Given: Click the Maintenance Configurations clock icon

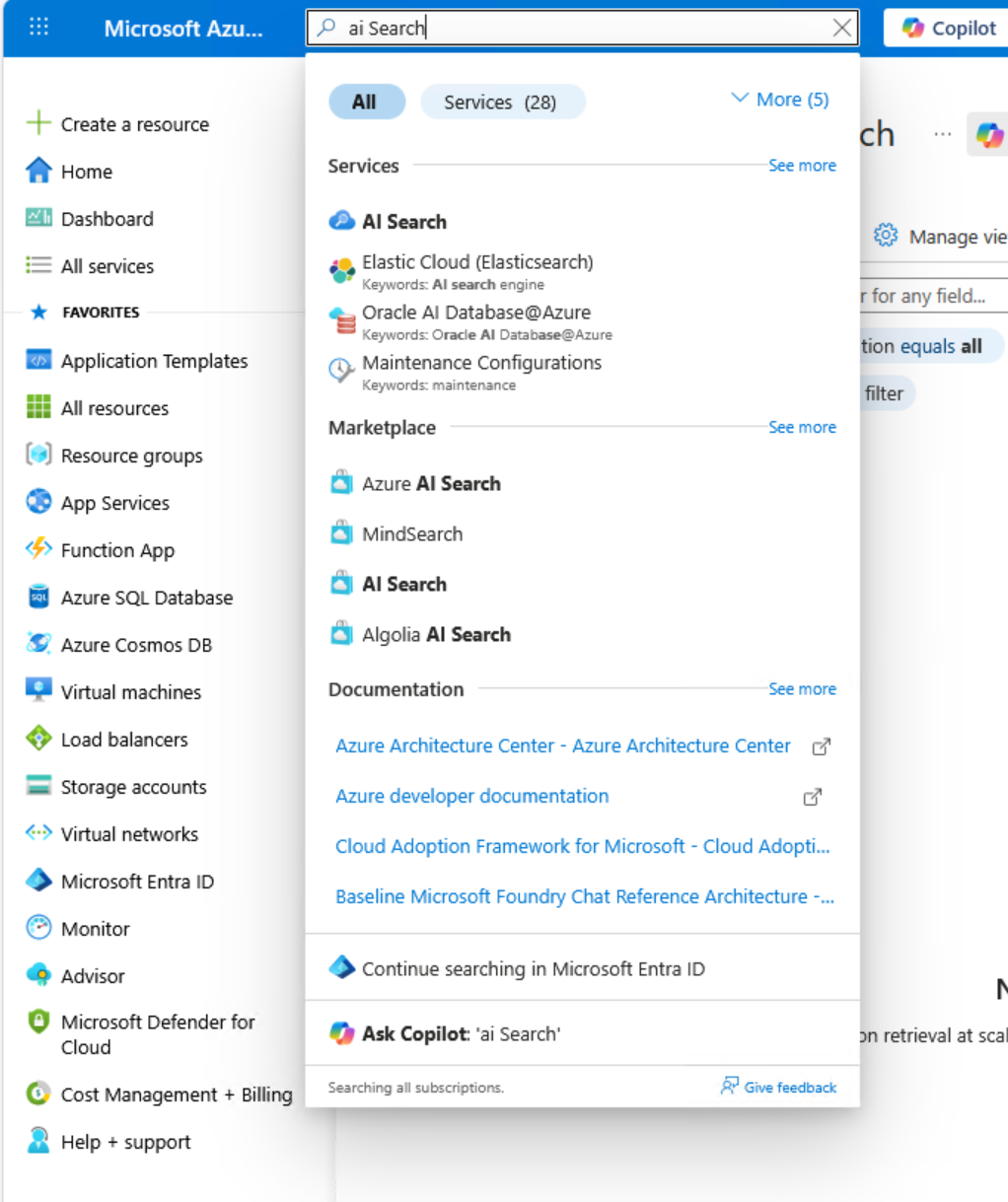Looking at the screenshot, I should pyautogui.click(x=341, y=371).
